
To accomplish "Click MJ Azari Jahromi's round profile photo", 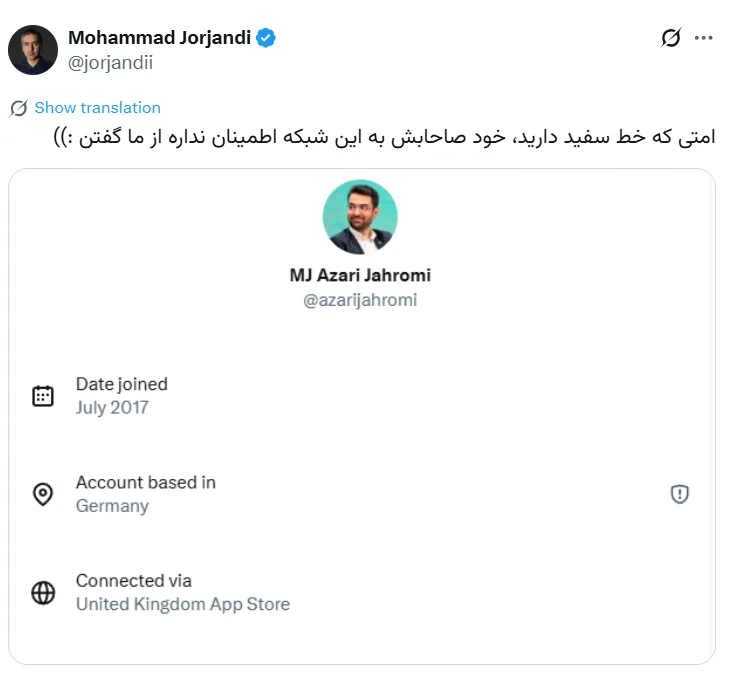I will [360, 217].
